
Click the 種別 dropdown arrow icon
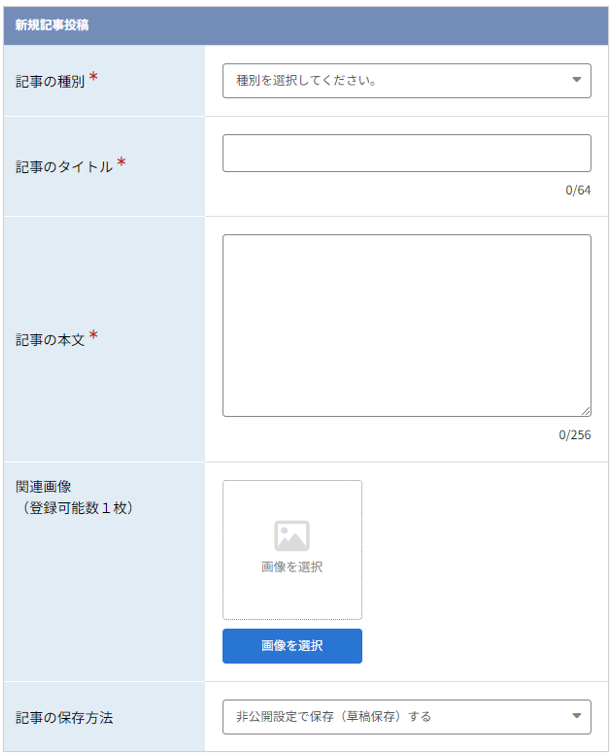(576, 80)
